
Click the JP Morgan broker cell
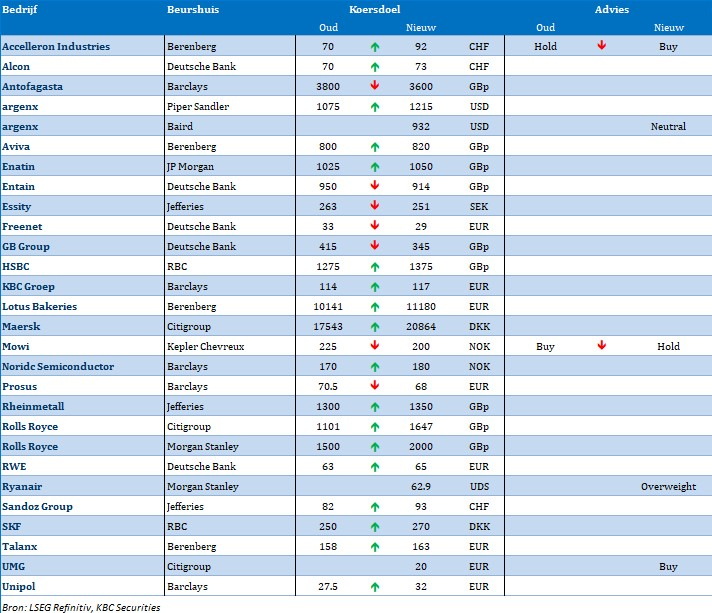190,167
